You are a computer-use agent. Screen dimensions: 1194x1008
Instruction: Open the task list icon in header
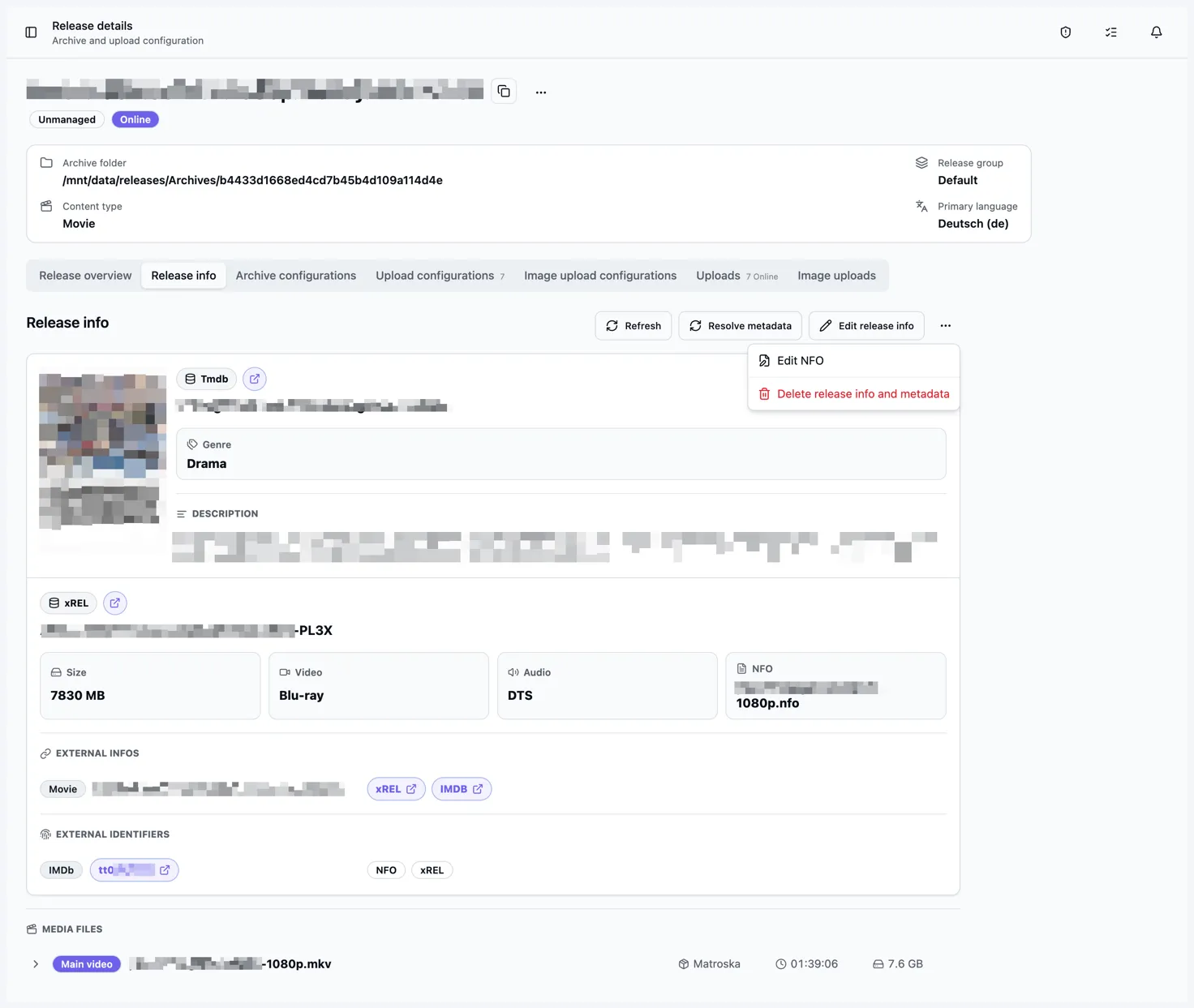pyautogui.click(x=1111, y=32)
